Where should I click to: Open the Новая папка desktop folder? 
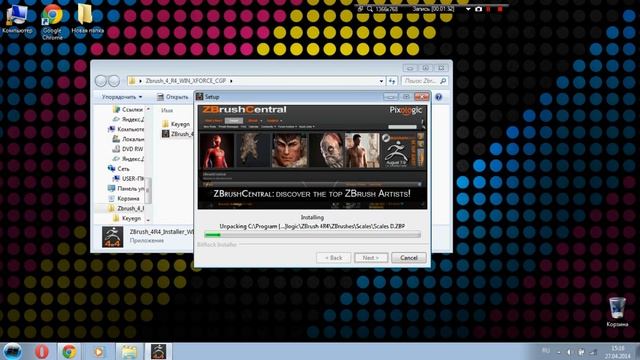(x=87, y=19)
